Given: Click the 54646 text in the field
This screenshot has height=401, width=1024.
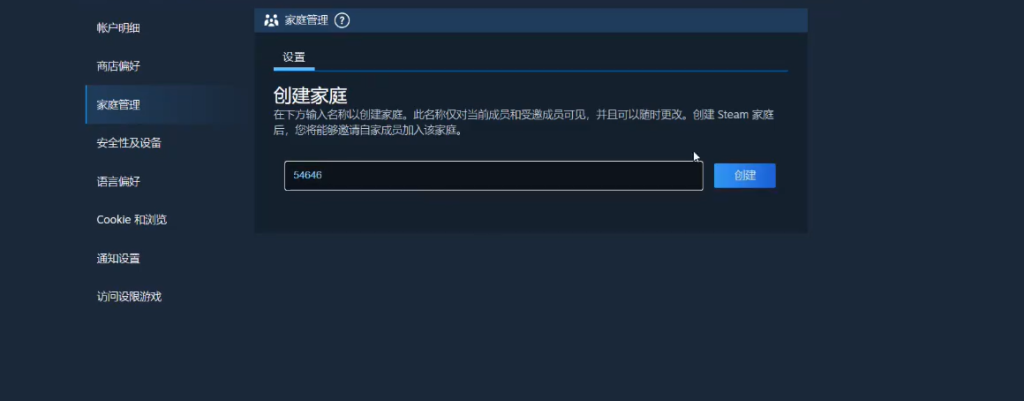Looking at the screenshot, I should [308, 176].
